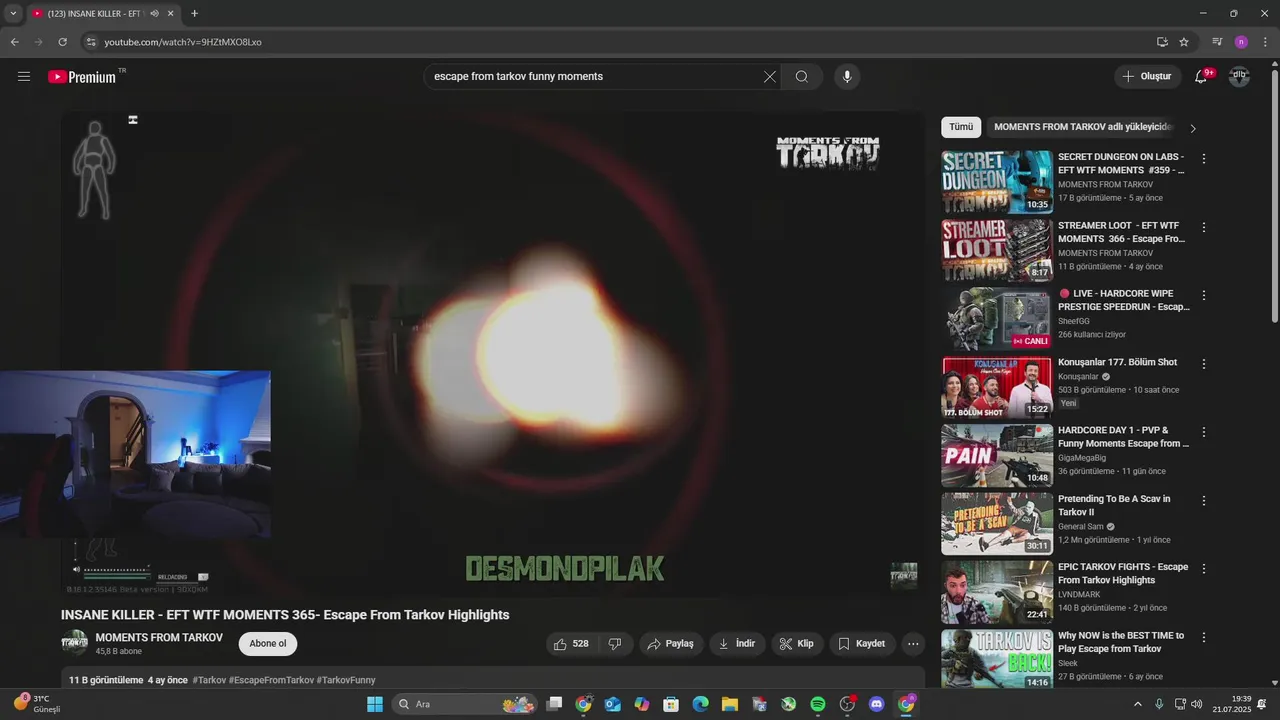This screenshot has height=720, width=1280.
Task: Open Chrome media controls icon
Action: pyautogui.click(x=1217, y=42)
